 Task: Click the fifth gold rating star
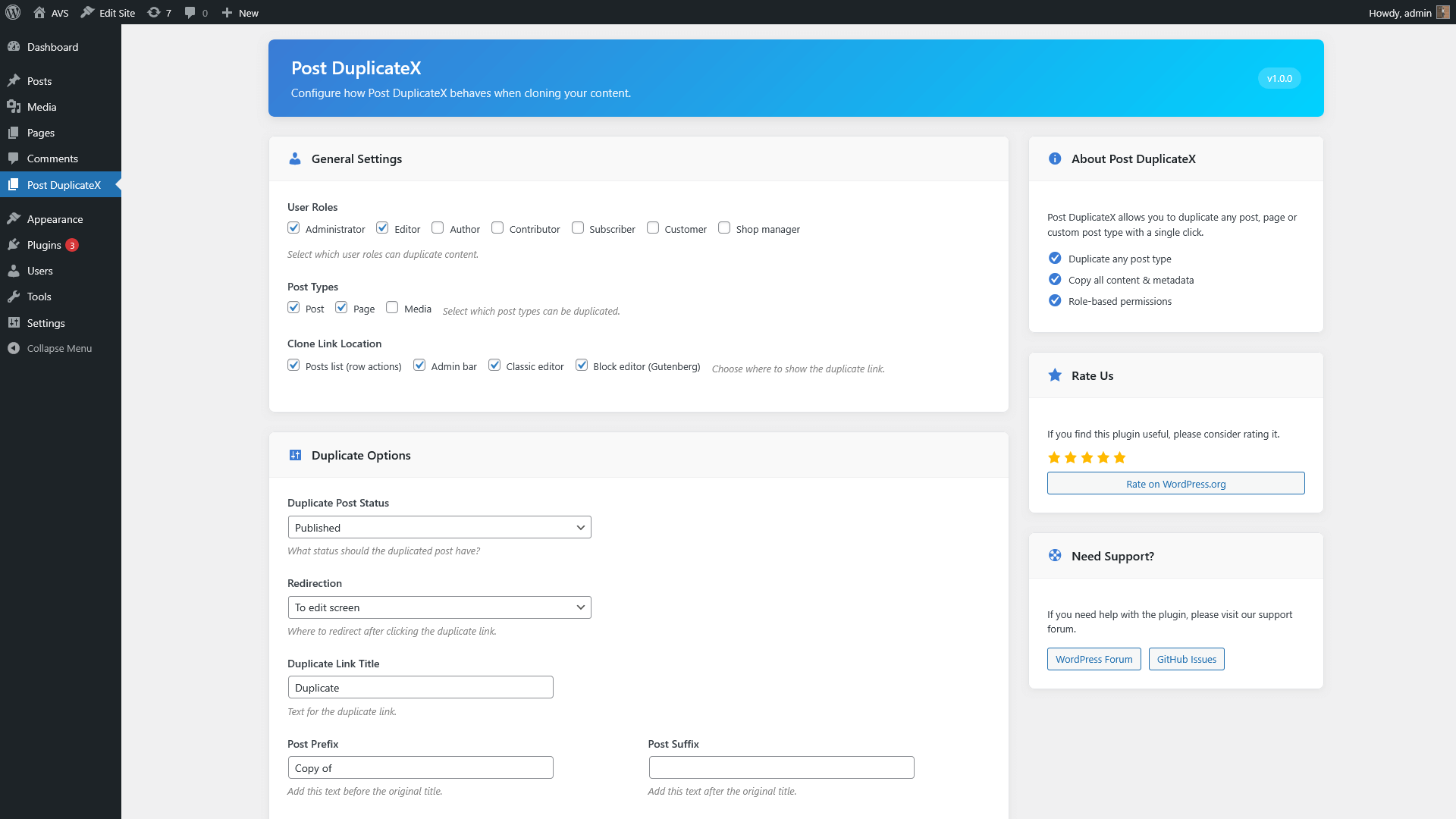click(1120, 457)
